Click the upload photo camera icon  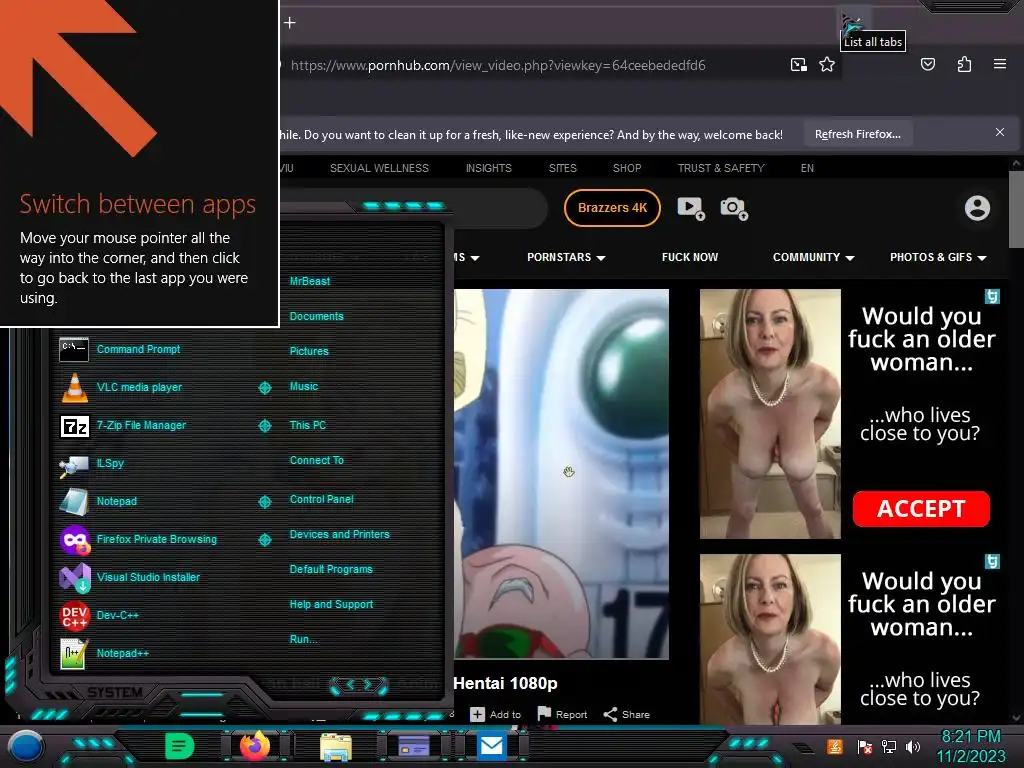[x=734, y=208]
